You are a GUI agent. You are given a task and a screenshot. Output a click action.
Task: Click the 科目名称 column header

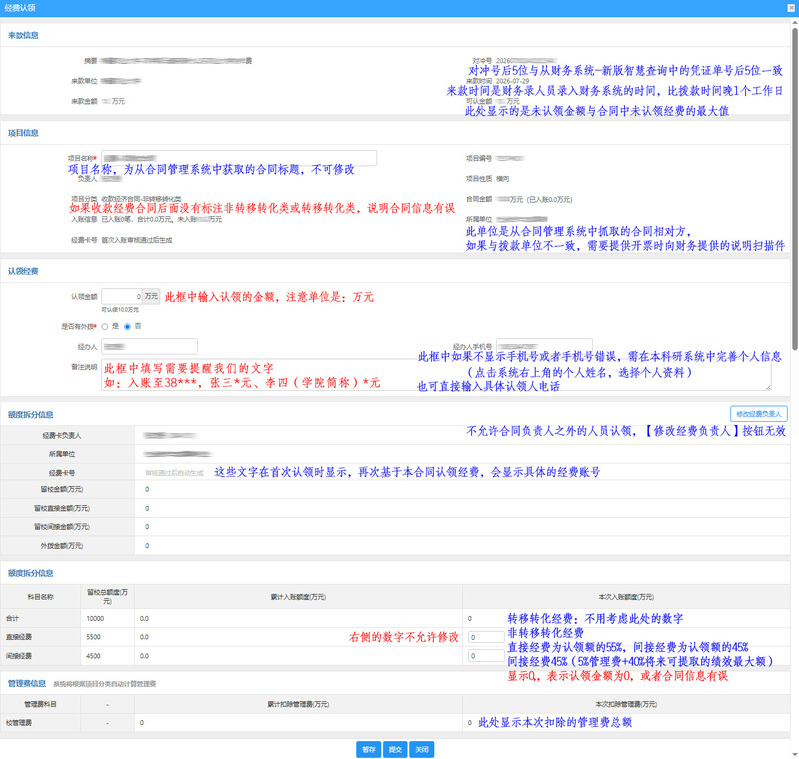click(40, 597)
